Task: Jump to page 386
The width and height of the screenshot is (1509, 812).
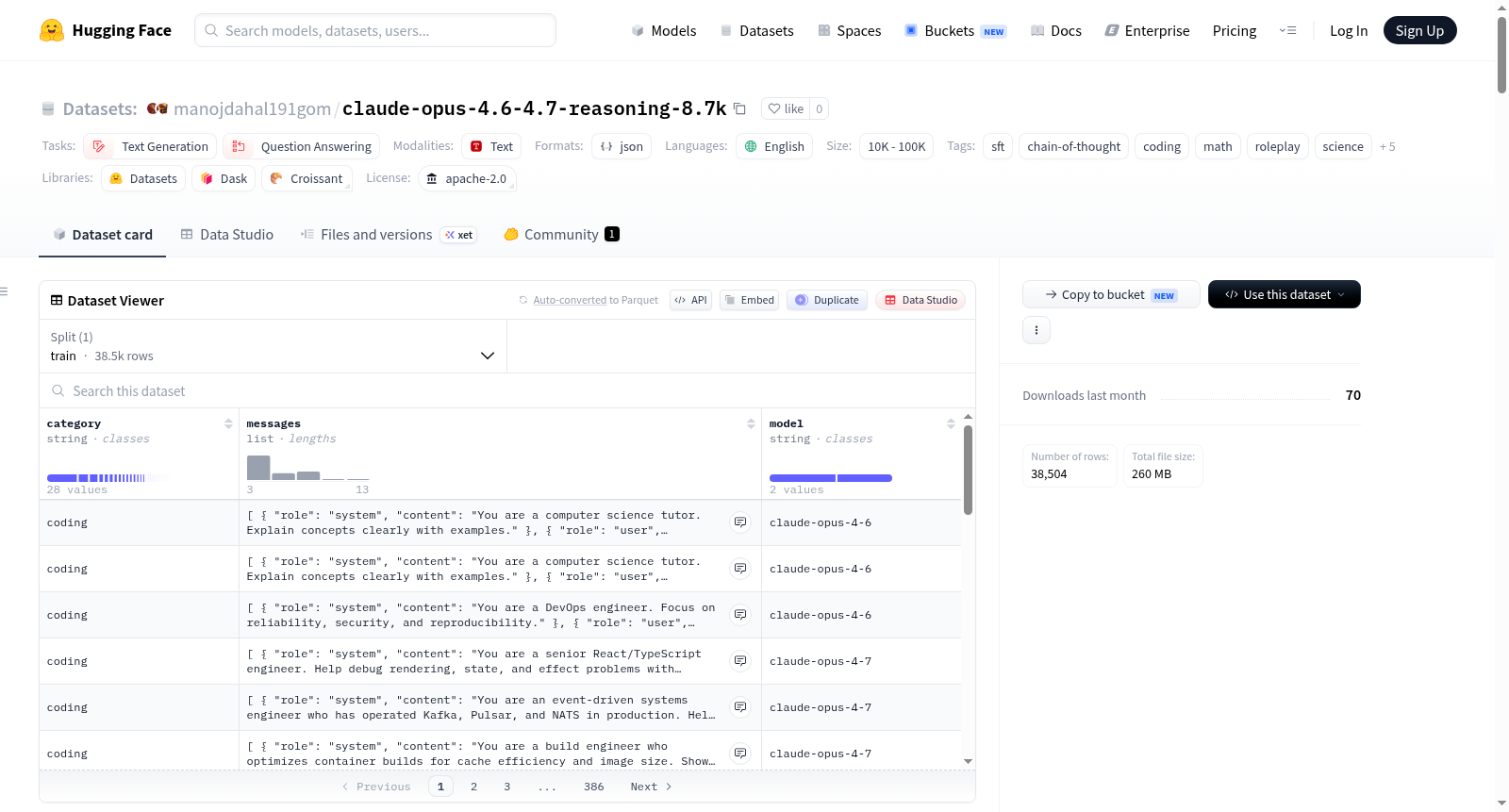Action: tap(593, 787)
